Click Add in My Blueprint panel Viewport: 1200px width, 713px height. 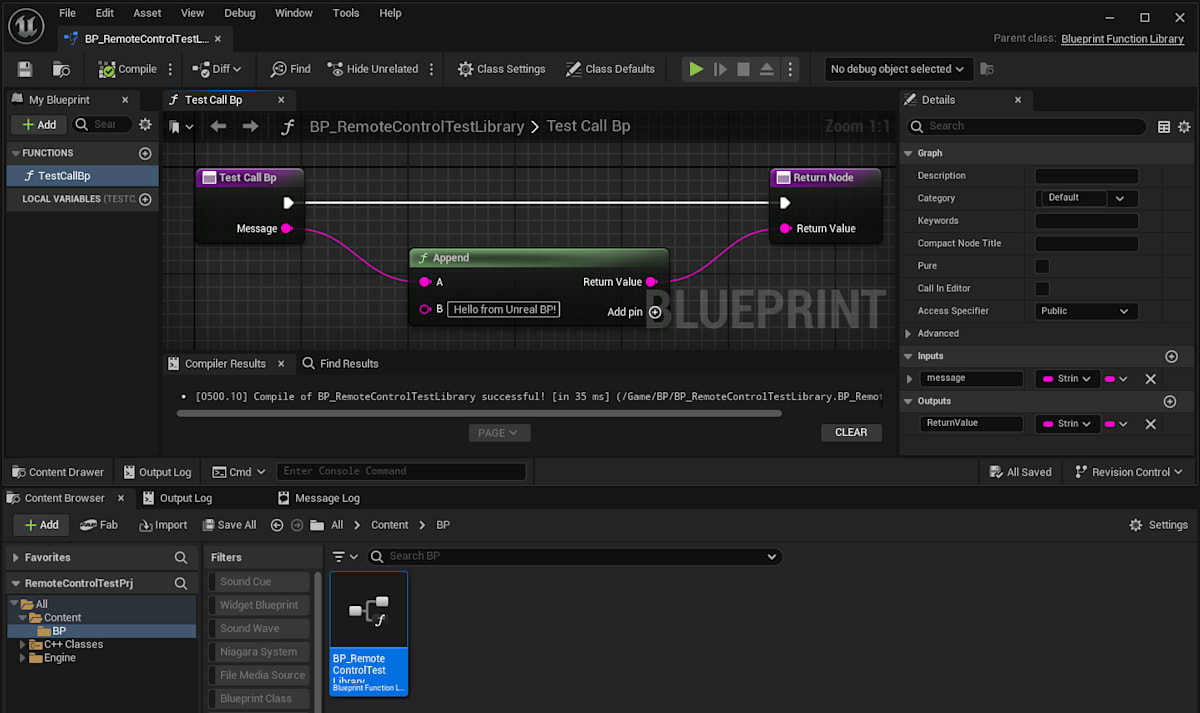point(38,124)
